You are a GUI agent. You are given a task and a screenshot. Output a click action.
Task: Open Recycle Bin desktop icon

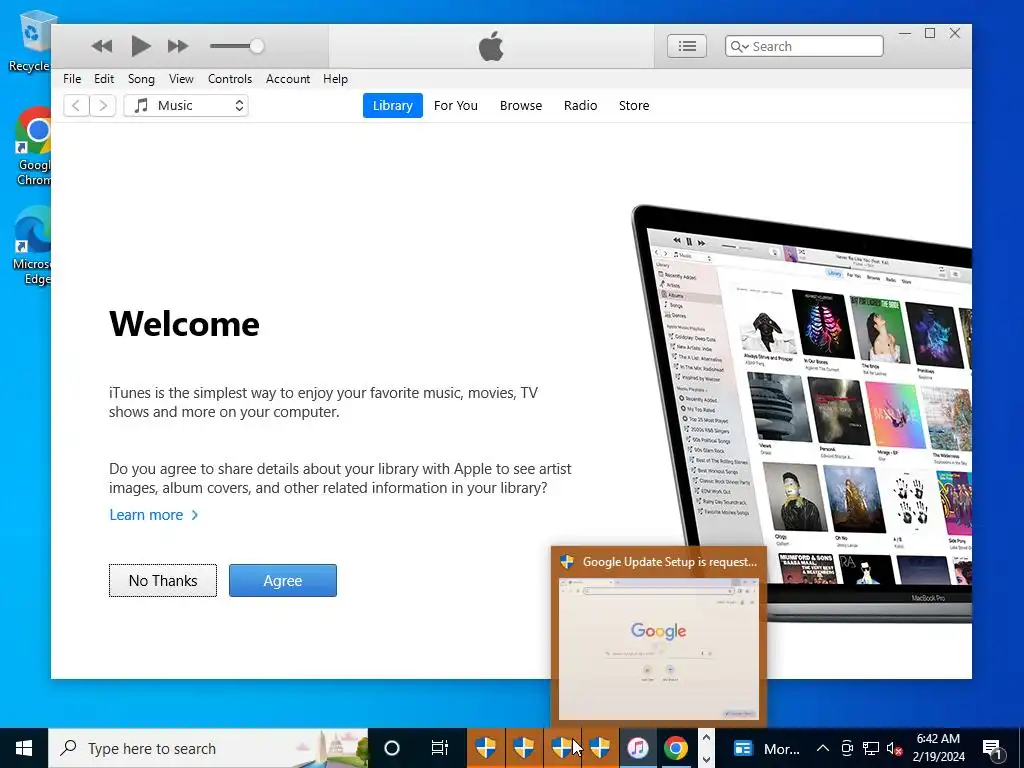click(x=30, y=40)
